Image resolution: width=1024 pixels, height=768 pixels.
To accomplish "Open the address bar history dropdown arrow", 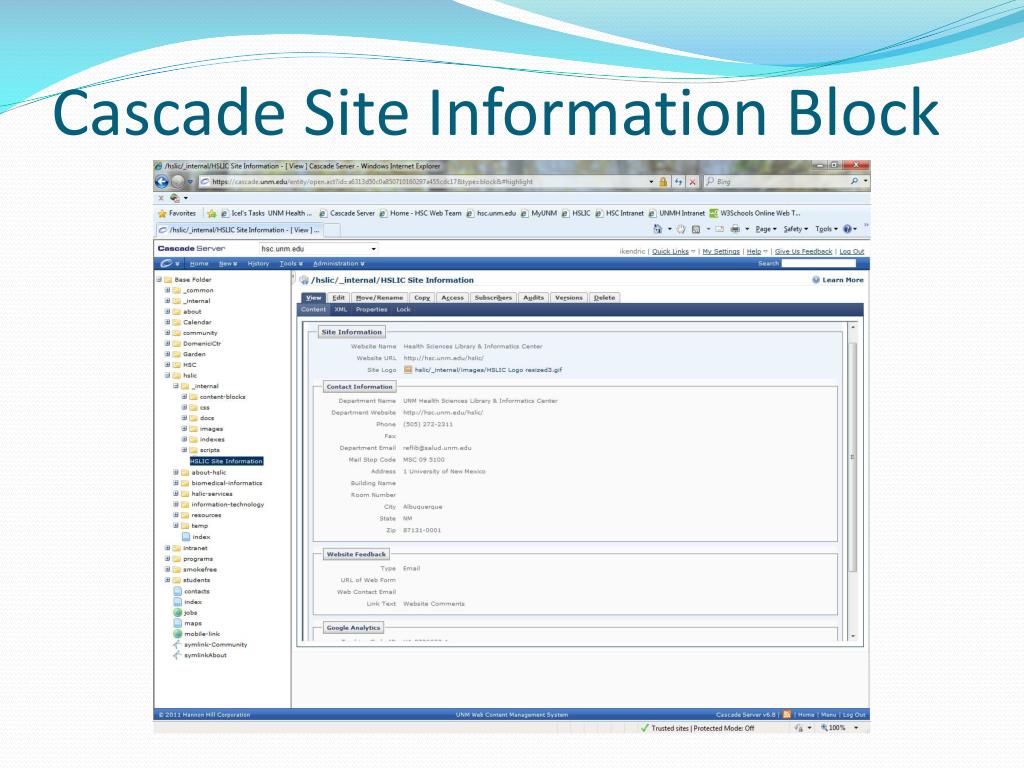I will tap(651, 182).
